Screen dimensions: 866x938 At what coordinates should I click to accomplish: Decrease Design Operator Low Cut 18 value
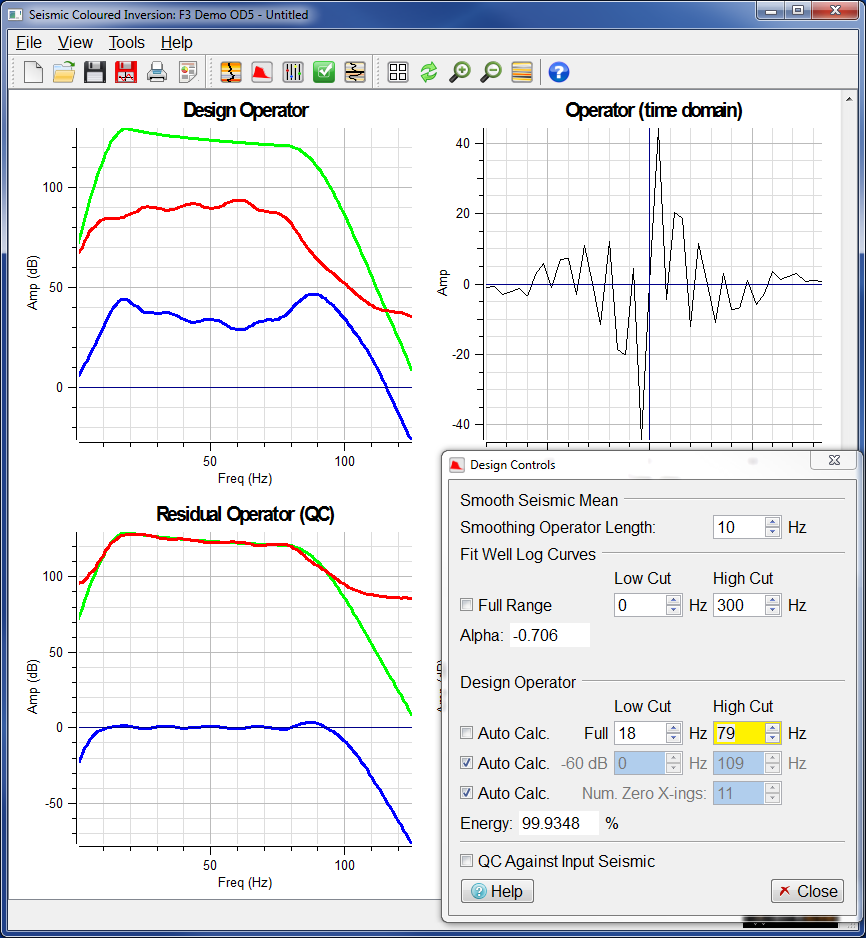pyautogui.click(x=673, y=738)
